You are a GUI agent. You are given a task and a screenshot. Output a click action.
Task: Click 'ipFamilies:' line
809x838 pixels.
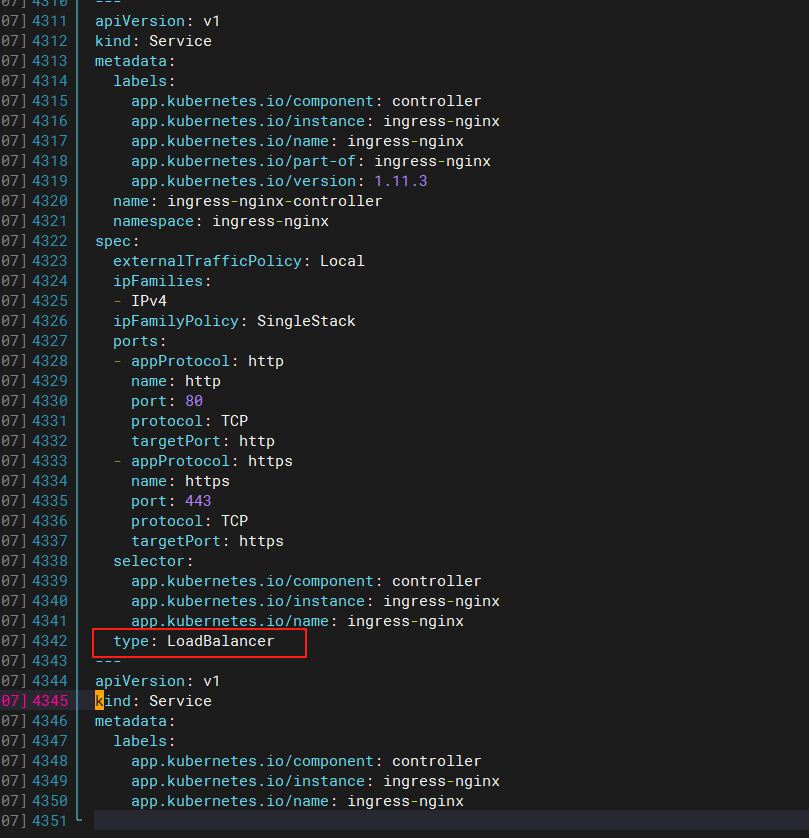pyautogui.click(x=162, y=281)
